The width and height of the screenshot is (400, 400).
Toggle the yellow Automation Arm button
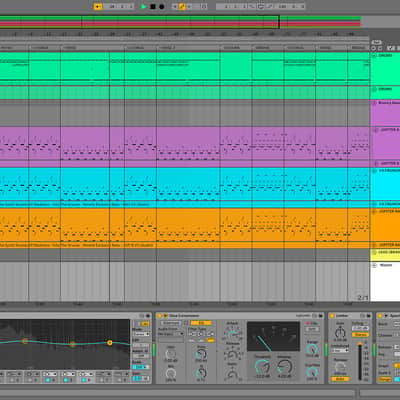pos(182,6)
